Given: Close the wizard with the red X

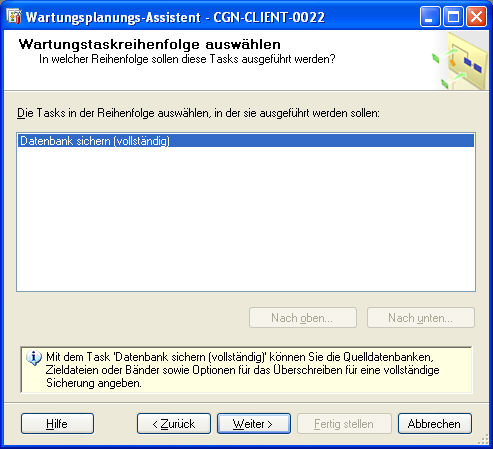Looking at the screenshot, I should click(x=476, y=16).
